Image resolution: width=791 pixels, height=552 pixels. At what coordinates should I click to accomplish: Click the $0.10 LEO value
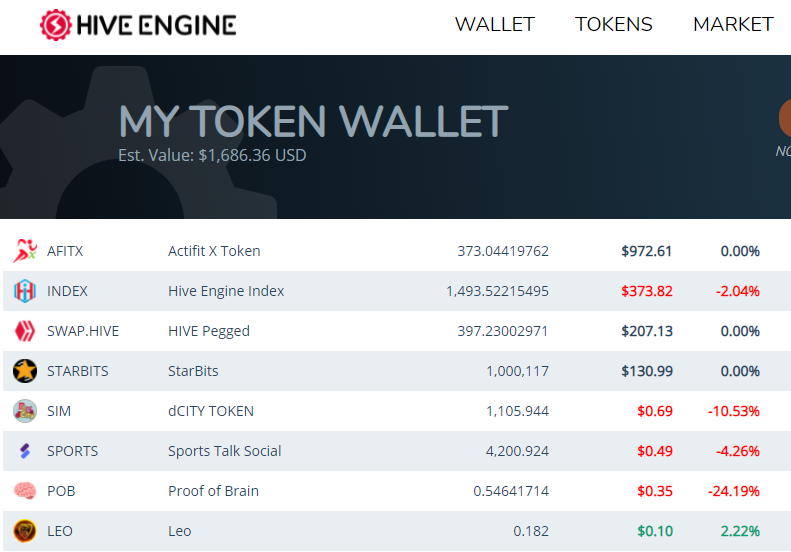pos(655,531)
